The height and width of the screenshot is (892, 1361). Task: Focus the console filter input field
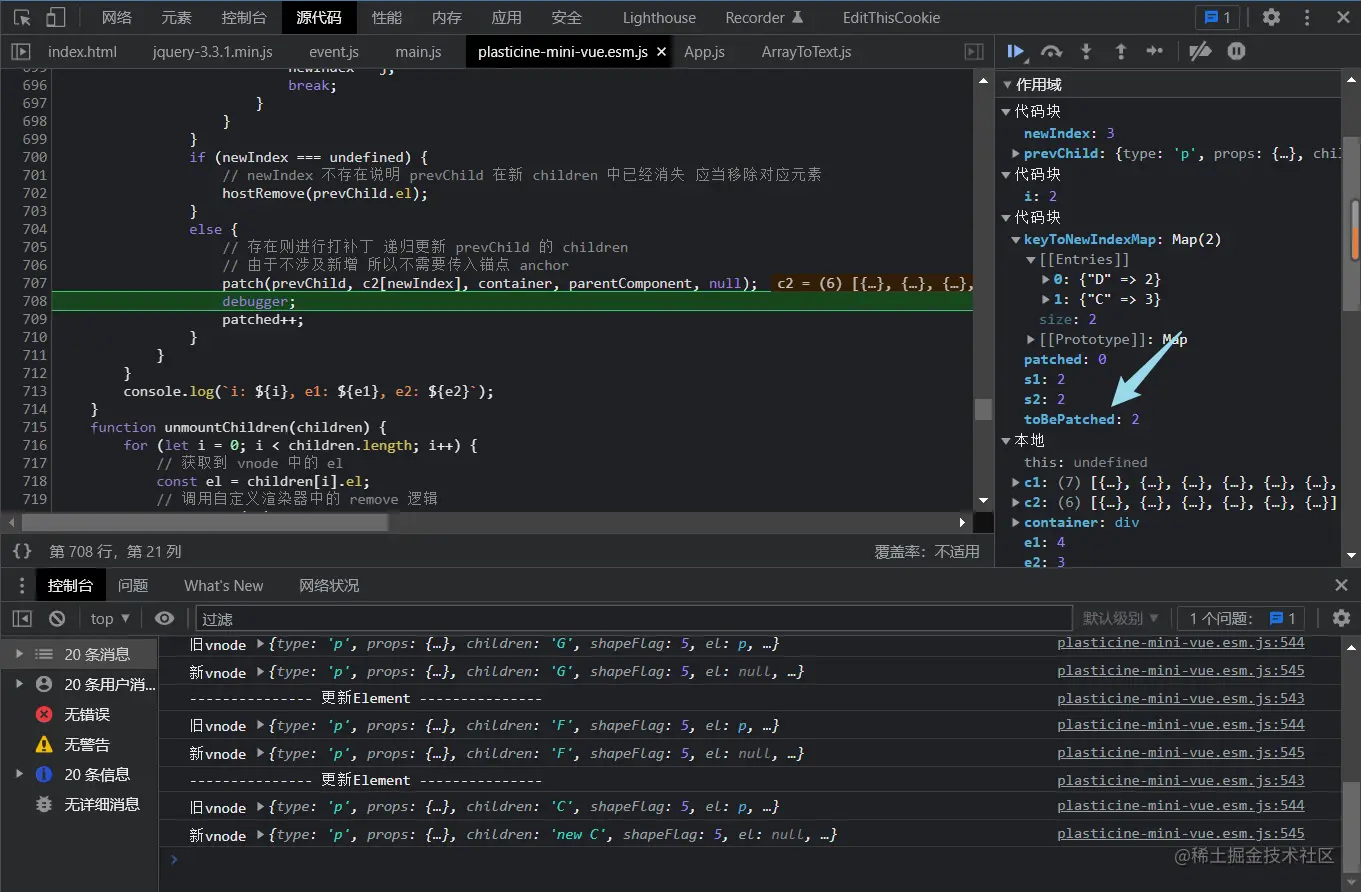coord(634,619)
